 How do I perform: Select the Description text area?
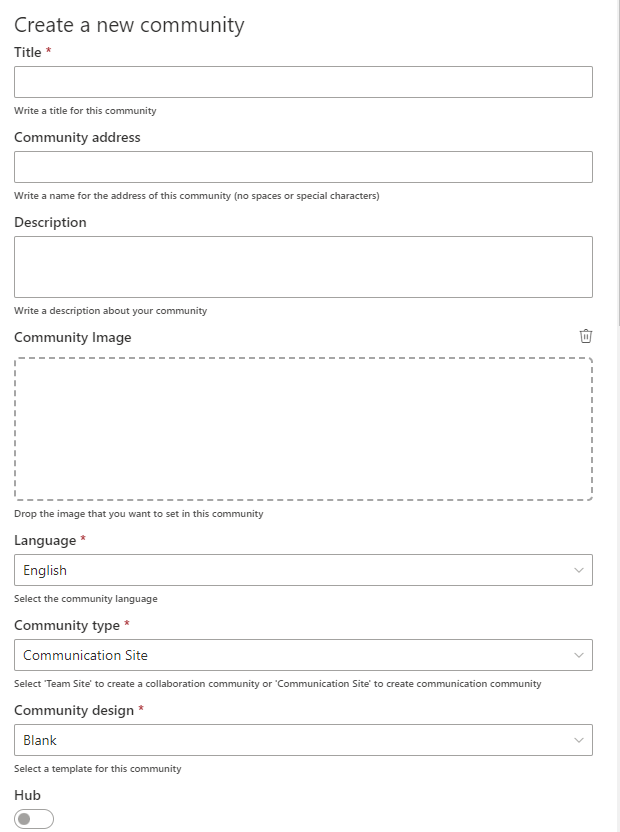pyautogui.click(x=303, y=267)
